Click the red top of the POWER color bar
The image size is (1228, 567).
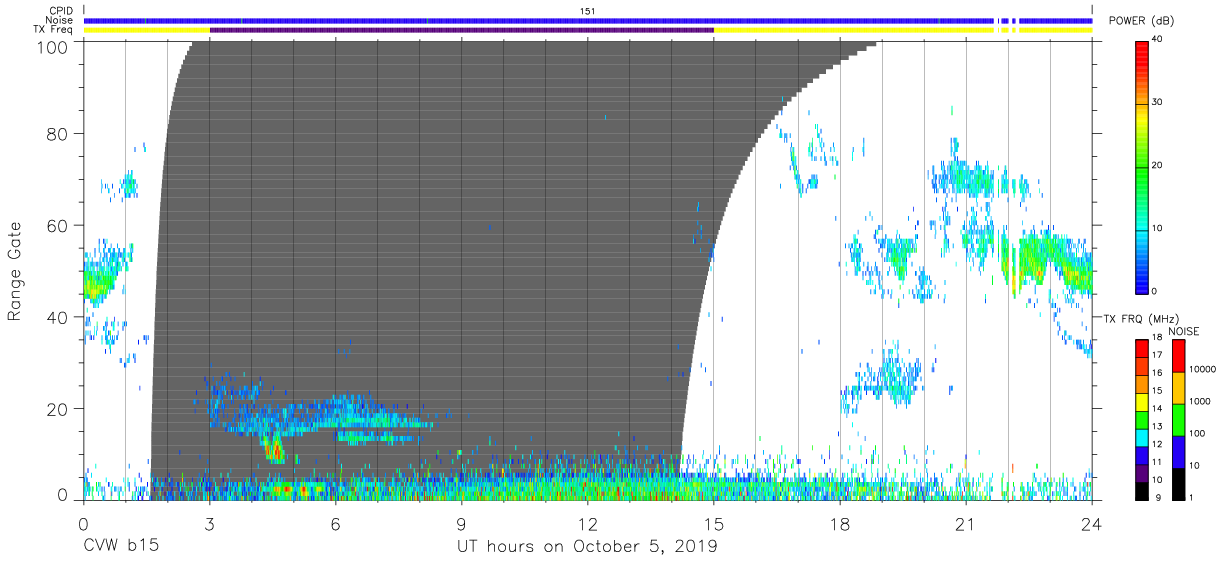pos(1141,48)
